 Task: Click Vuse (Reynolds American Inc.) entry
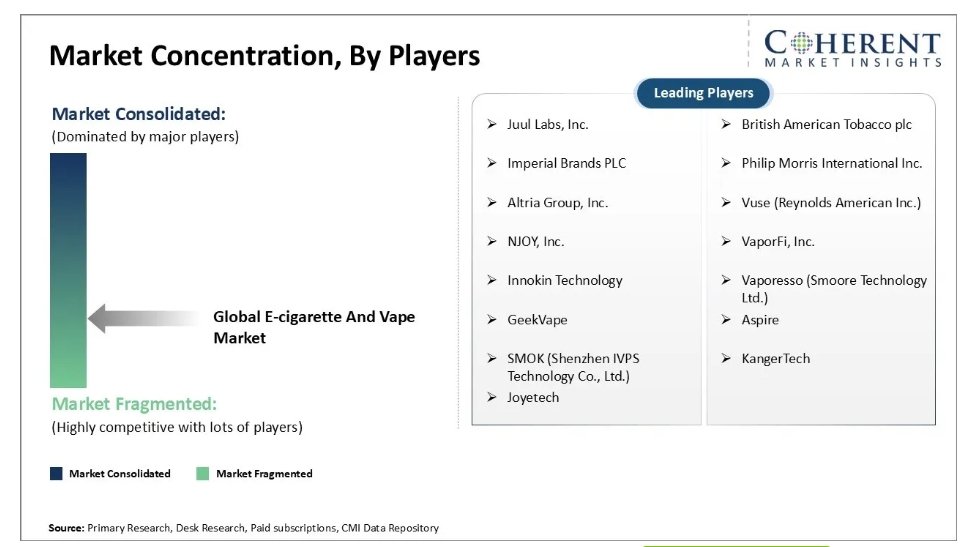[830, 202]
